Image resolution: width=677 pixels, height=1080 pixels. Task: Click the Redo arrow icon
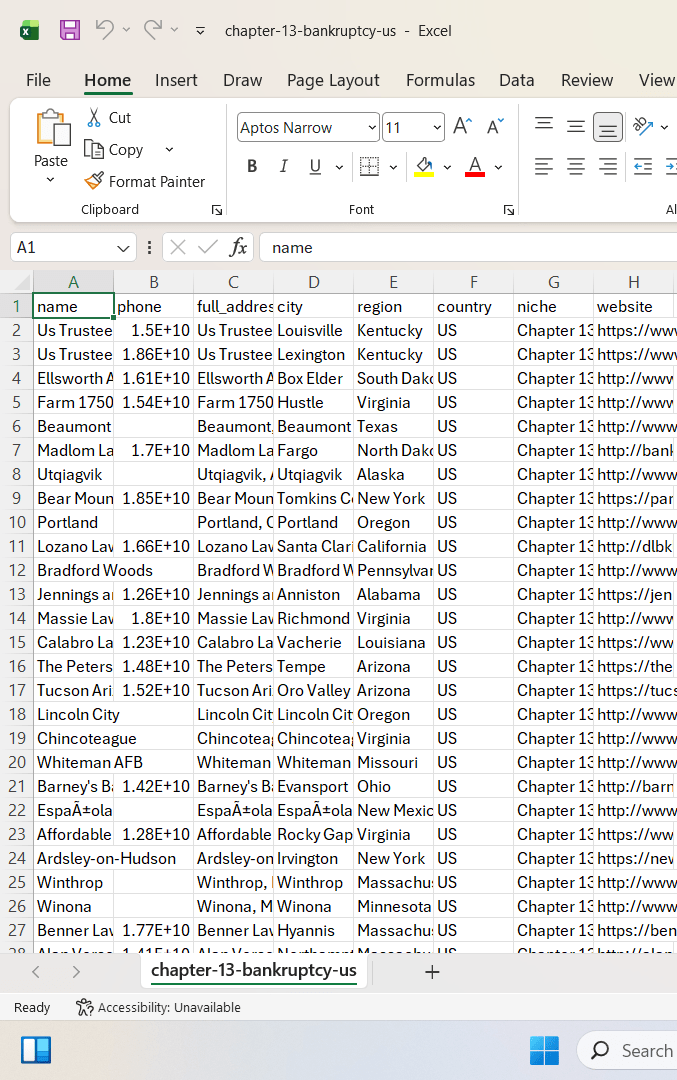coord(153,30)
